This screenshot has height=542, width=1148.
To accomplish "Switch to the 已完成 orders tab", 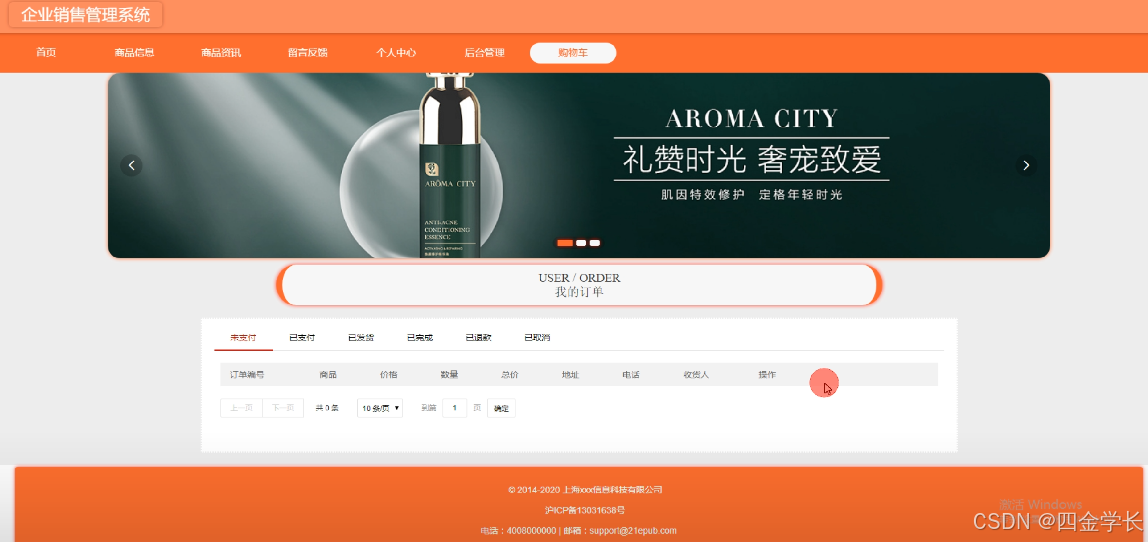I will click(x=420, y=338).
